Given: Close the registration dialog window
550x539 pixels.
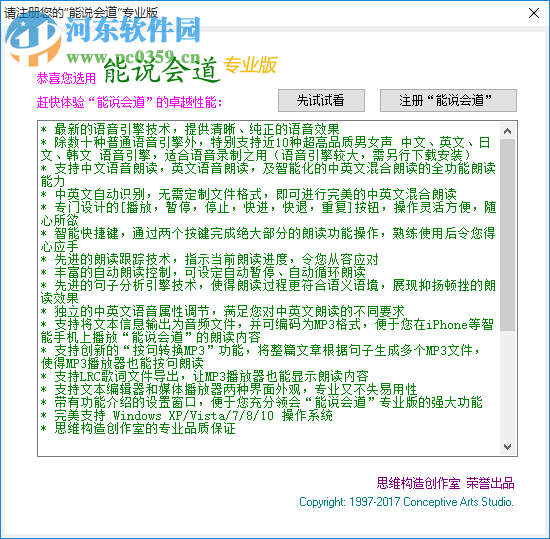Looking at the screenshot, I should point(534,13).
